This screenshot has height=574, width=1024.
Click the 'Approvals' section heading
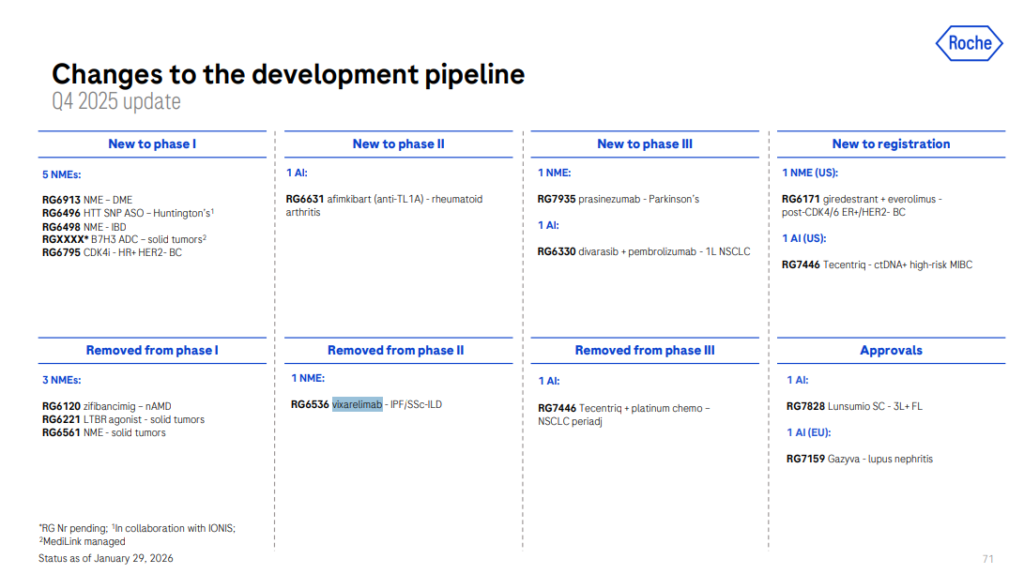point(890,350)
